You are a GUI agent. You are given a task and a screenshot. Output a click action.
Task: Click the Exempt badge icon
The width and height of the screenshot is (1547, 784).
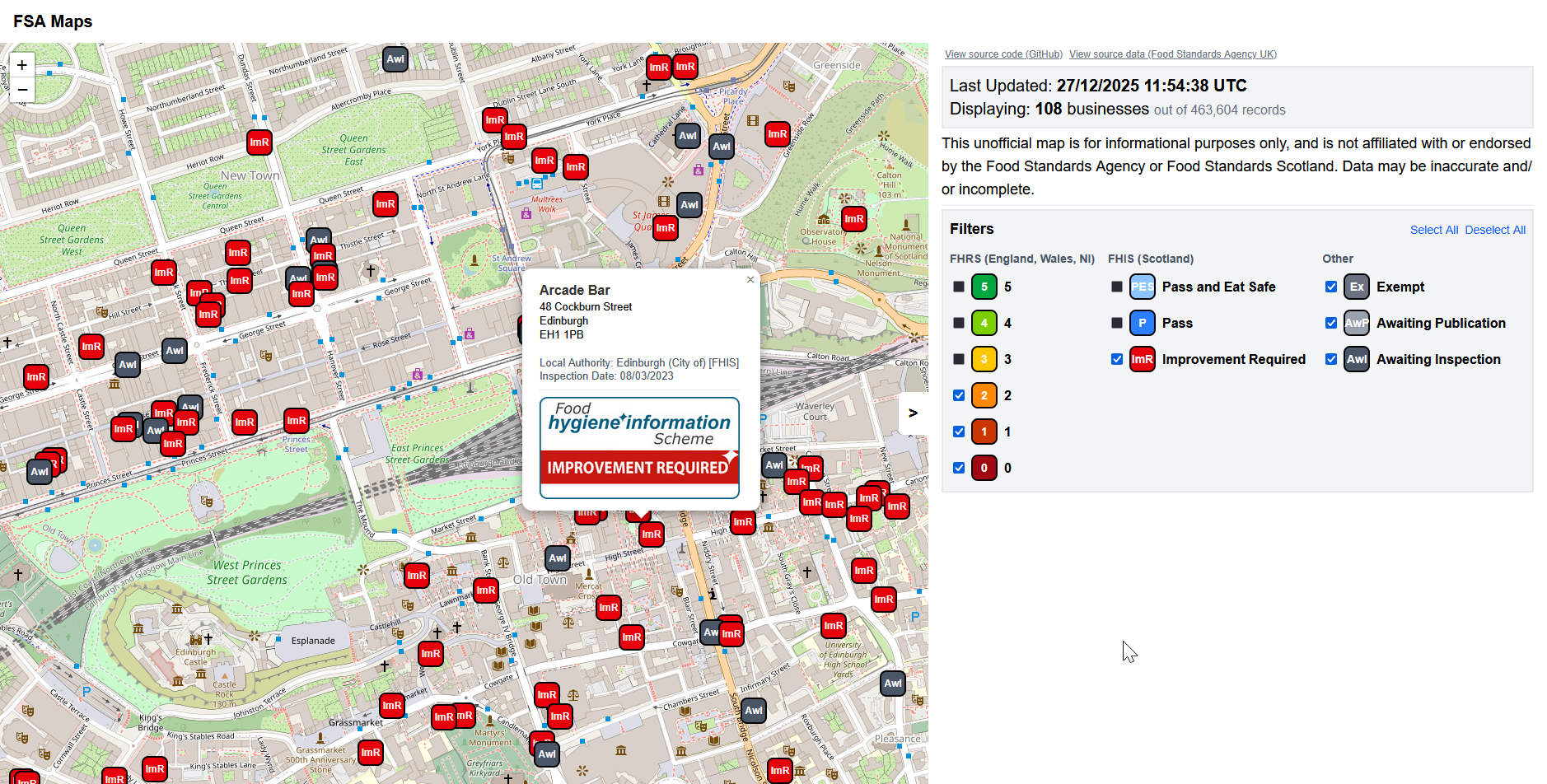tap(1356, 287)
